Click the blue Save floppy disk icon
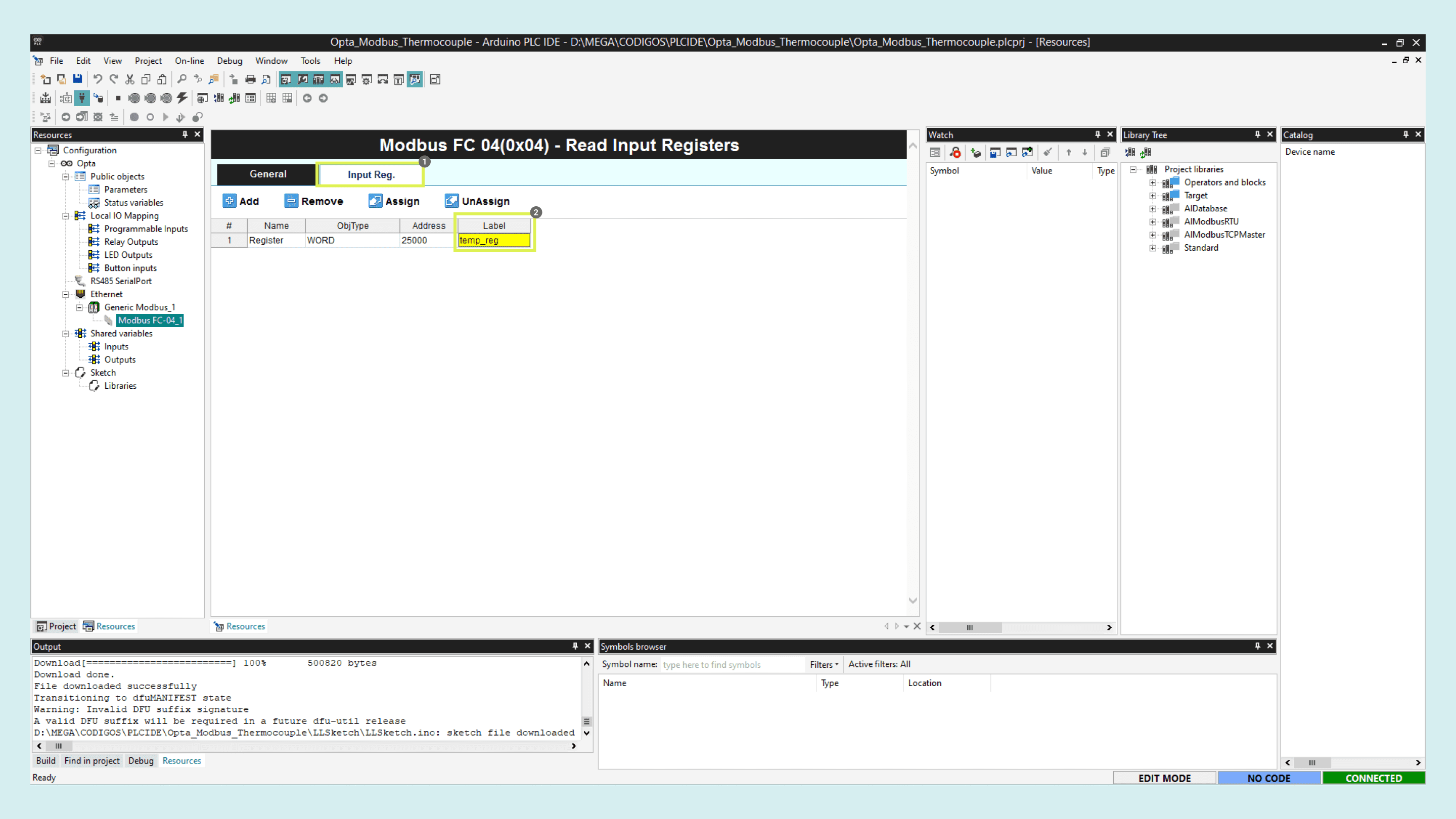Screen dimensions: 1456x819 pyautogui.click(x=77, y=79)
